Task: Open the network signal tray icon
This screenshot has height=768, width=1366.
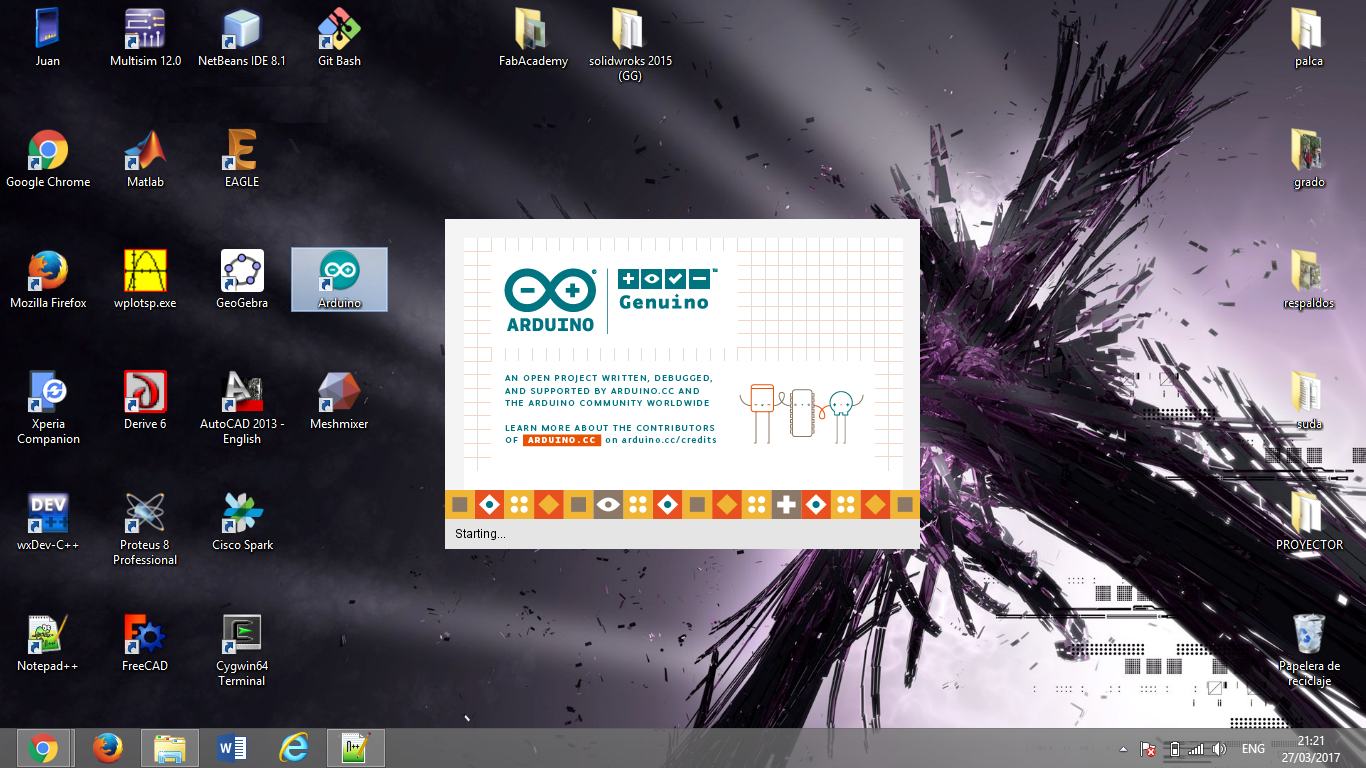Action: pos(1196,749)
